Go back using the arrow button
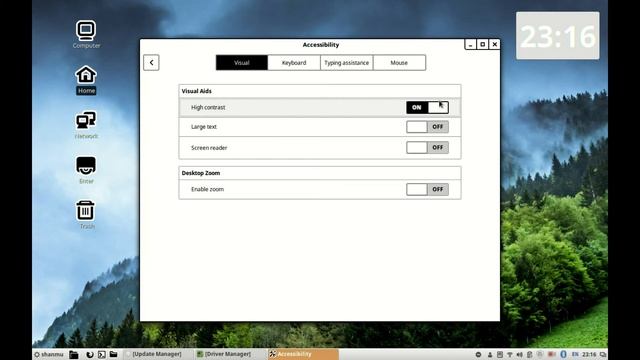 [151, 62]
